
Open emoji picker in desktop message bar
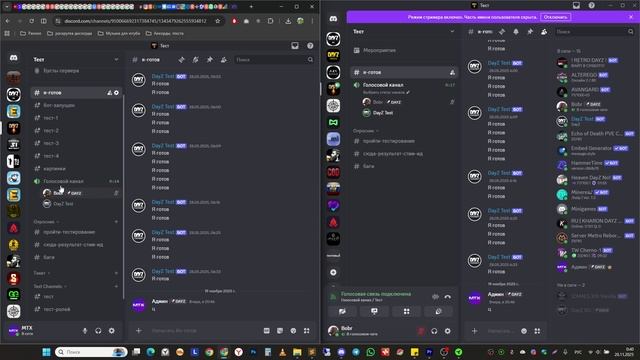click(x=524, y=331)
